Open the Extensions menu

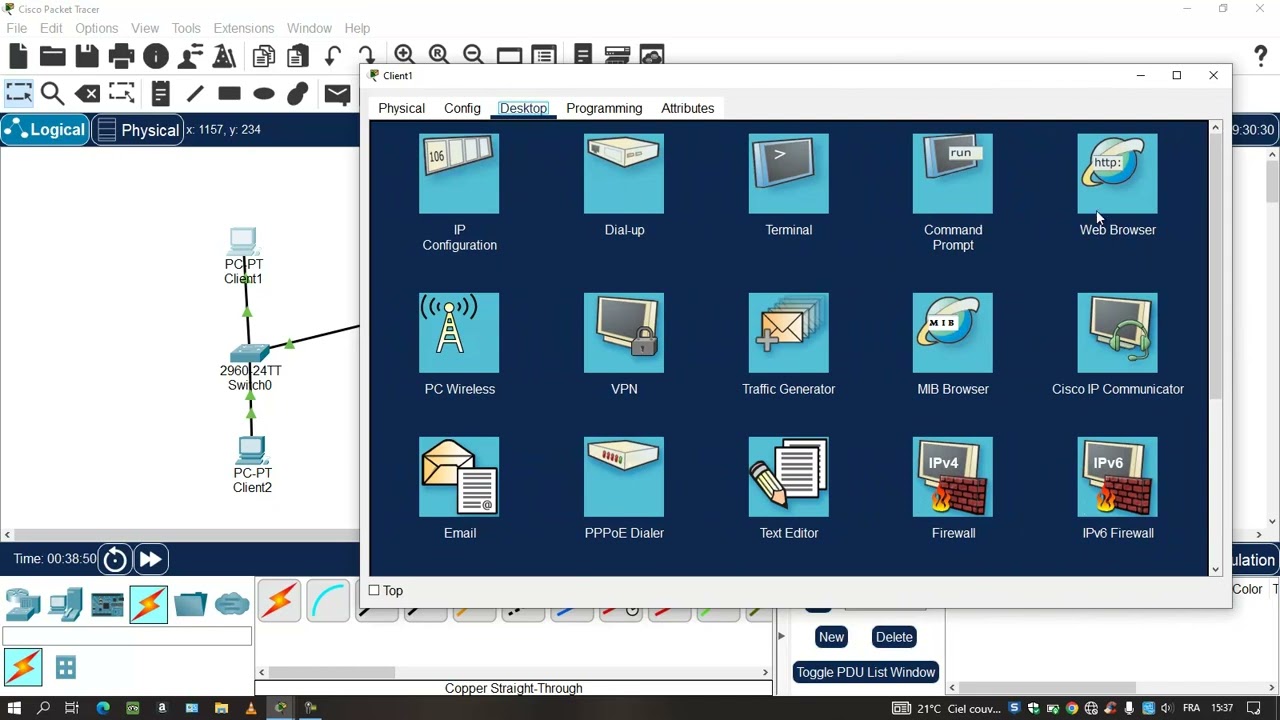243,28
